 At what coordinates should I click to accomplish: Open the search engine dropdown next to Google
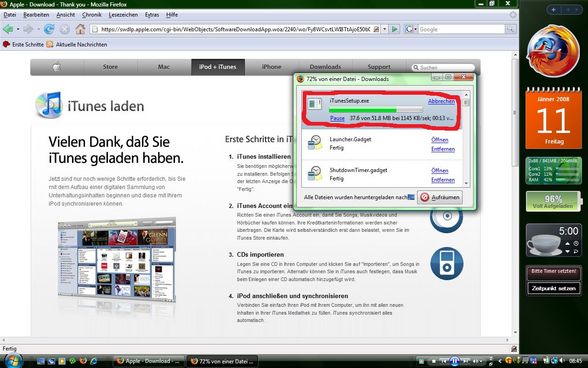point(416,29)
